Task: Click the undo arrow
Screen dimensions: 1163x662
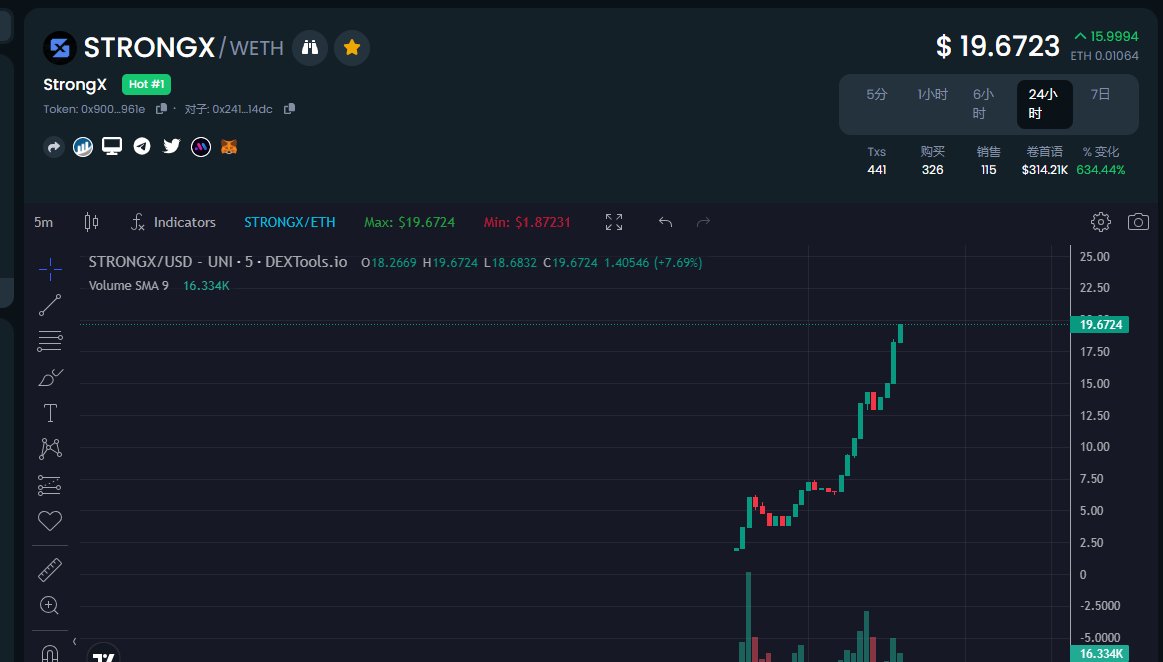Action: [x=665, y=222]
